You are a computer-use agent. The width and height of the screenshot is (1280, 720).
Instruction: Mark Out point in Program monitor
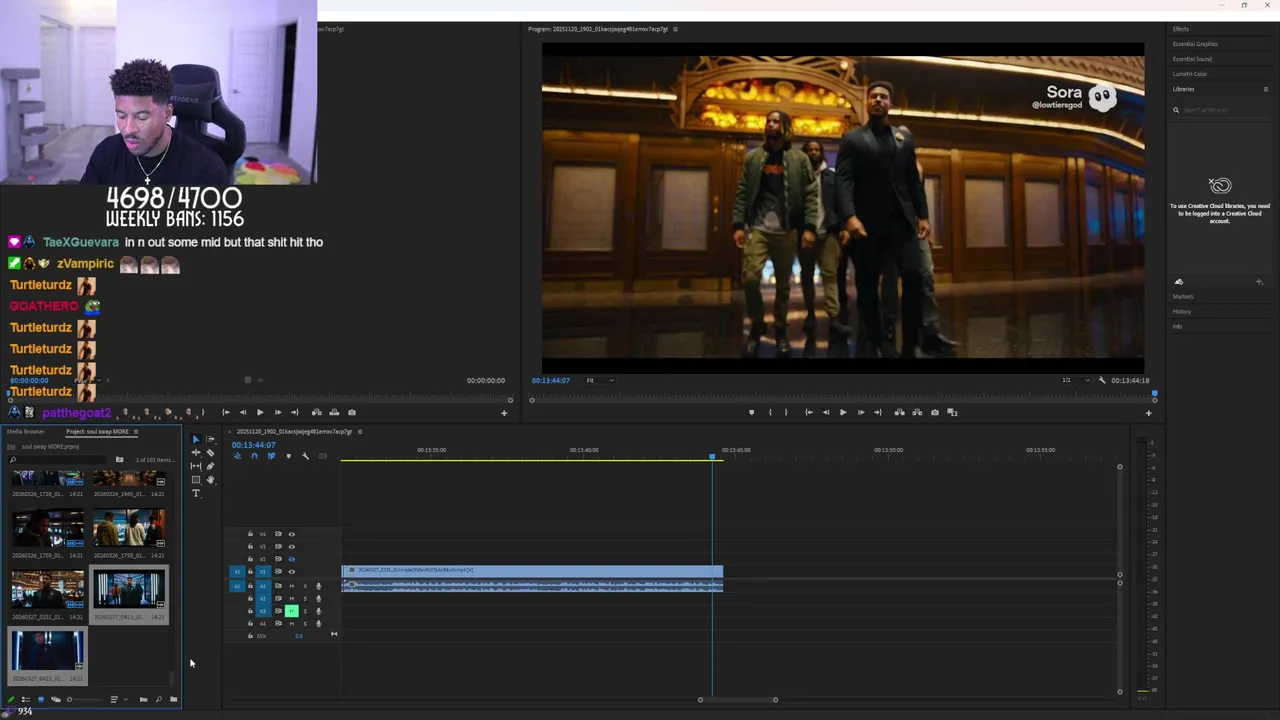[x=786, y=412]
